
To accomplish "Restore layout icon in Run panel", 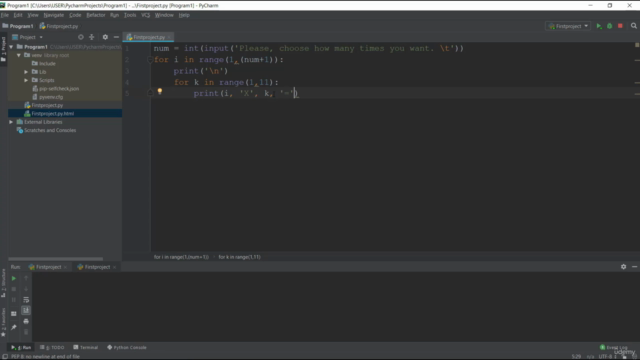I will (x=13, y=313).
